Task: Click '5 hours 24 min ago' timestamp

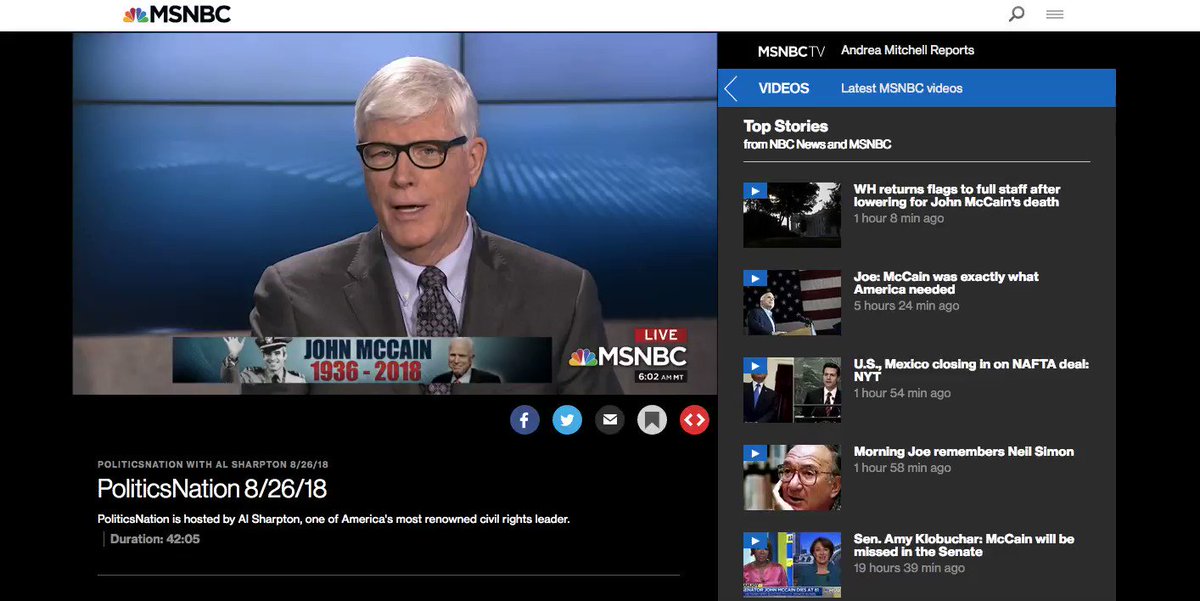Action: pyautogui.click(x=906, y=306)
